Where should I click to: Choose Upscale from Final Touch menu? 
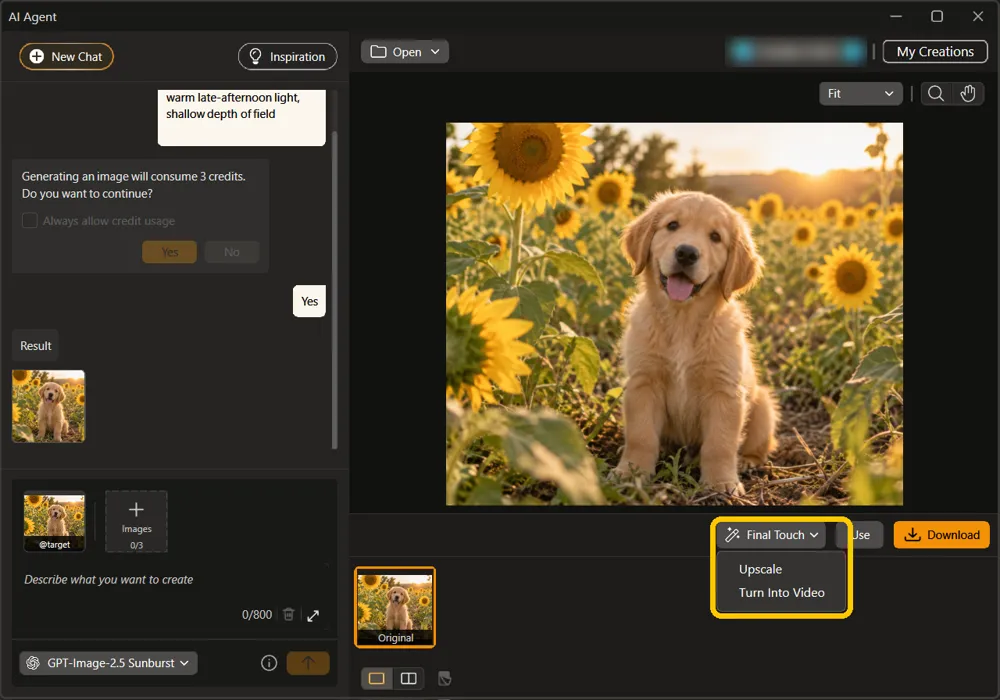760,569
